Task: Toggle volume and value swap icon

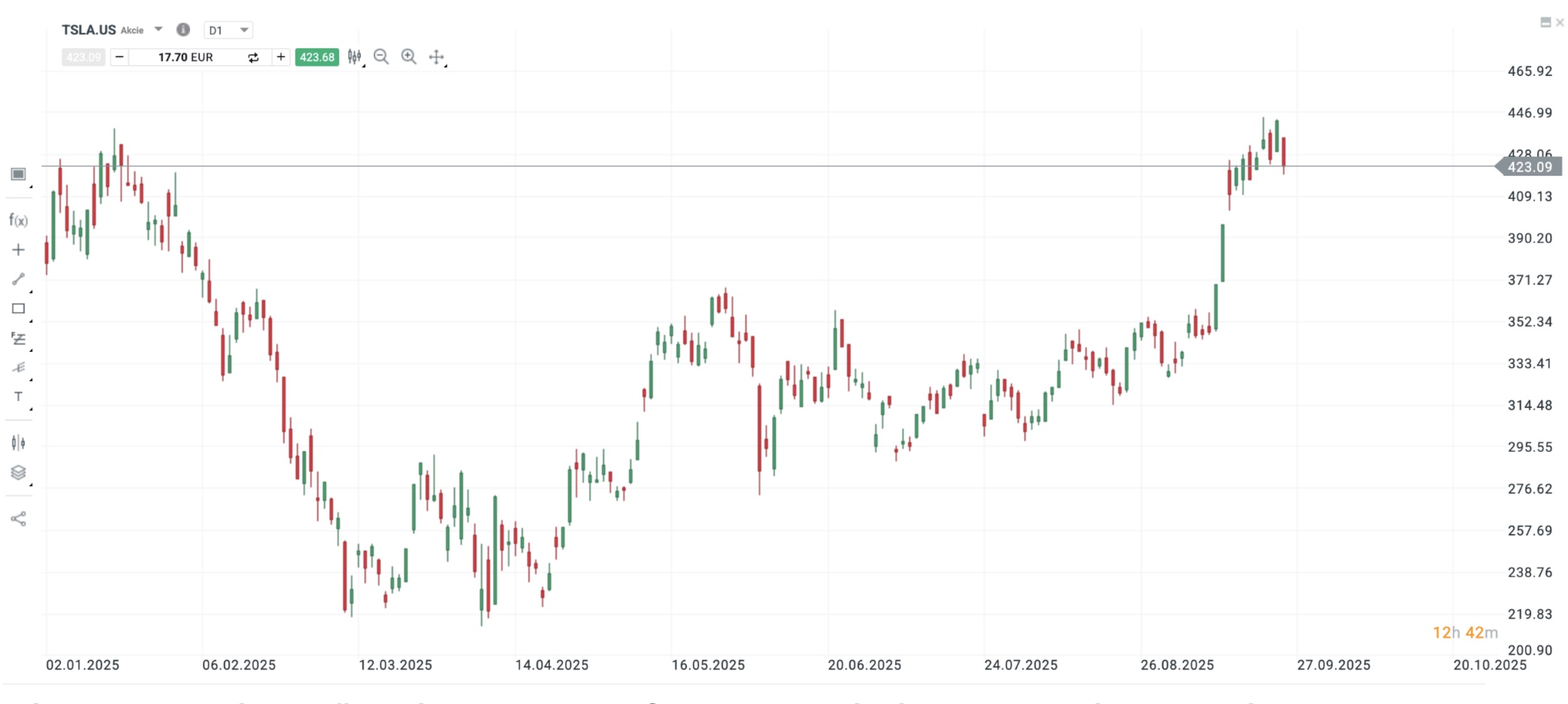Action: (253, 58)
